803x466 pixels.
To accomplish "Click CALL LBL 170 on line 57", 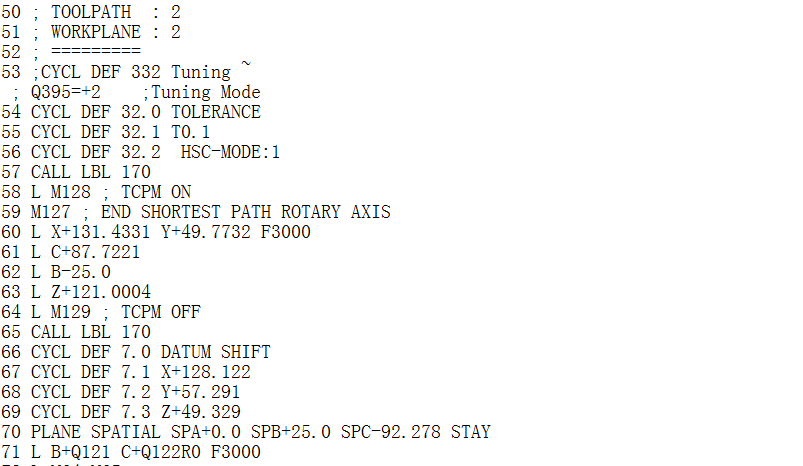I will (x=90, y=172).
